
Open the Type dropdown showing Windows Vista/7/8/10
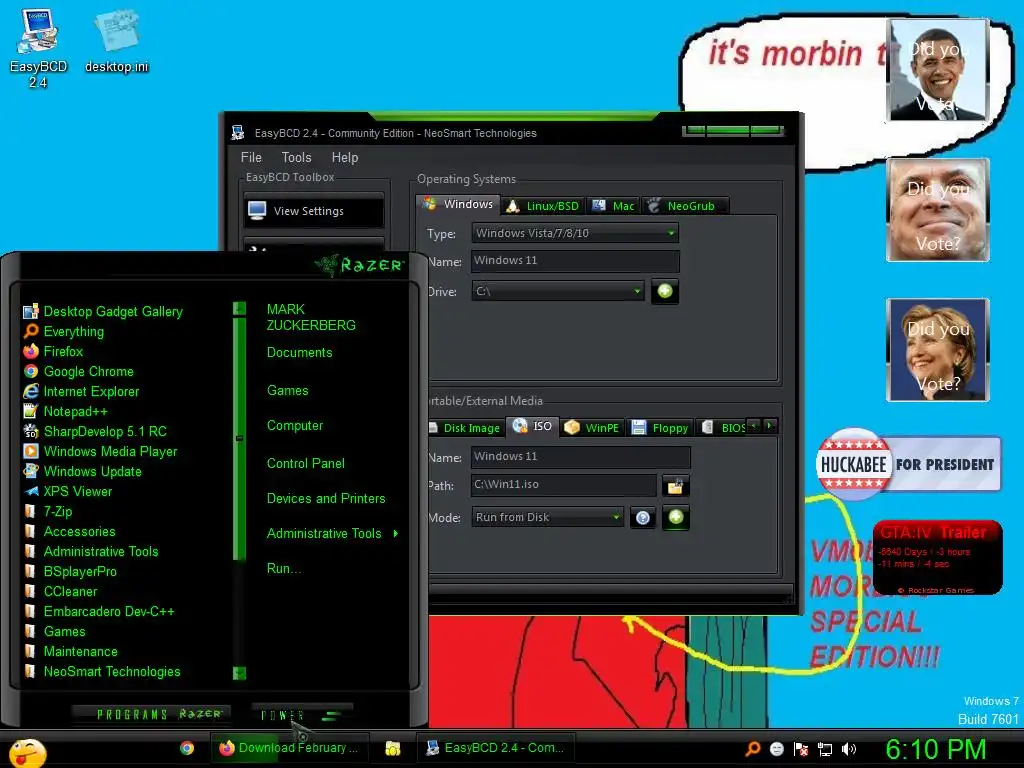tap(575, 233)
